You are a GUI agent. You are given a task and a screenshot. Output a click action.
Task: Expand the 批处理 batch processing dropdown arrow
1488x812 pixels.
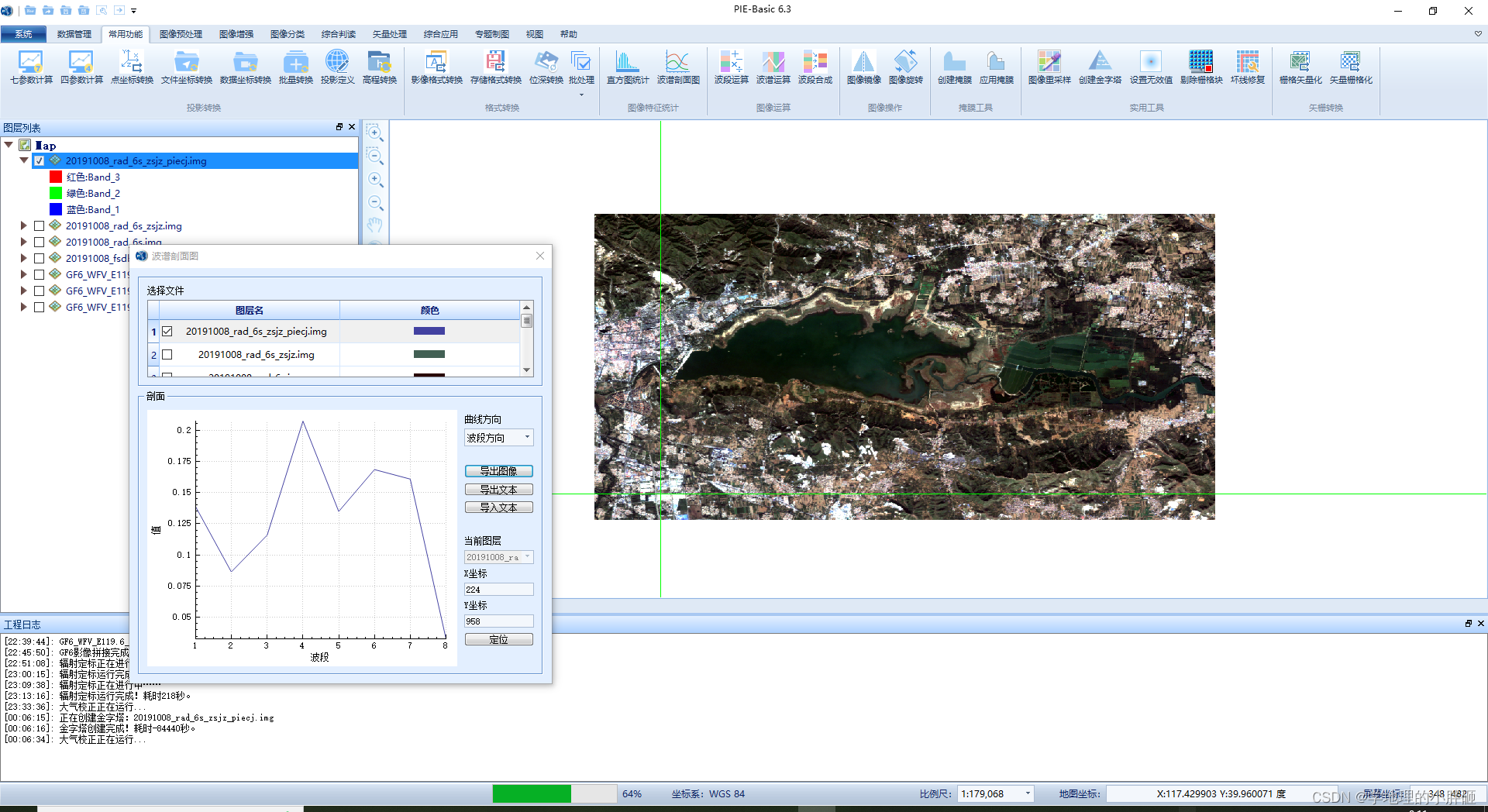tap(581, 95)
